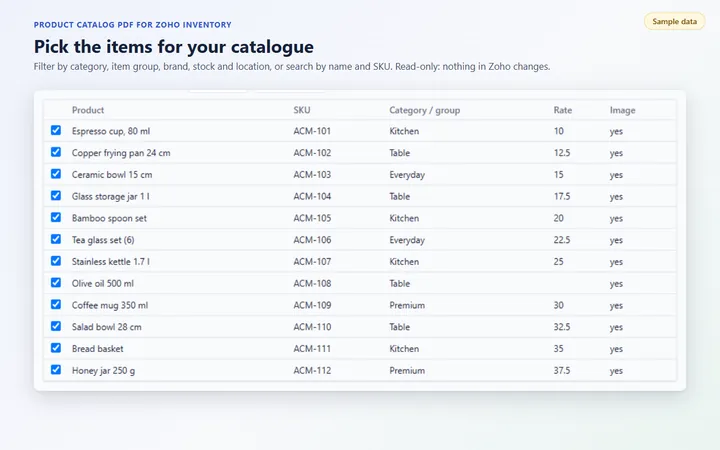Click the 'yes' image value in Bread basket row
Viewport: 720px width, 450px height.
tap(616, 349)
